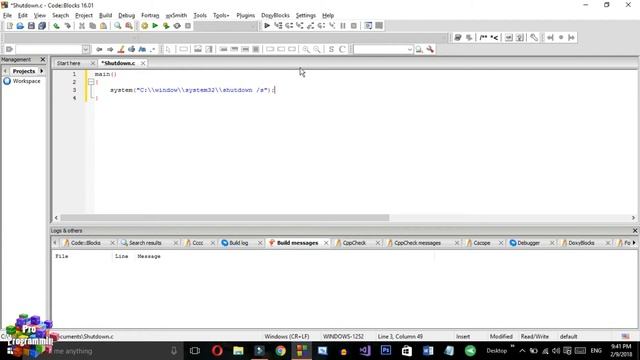Switch to the CppCheck messages tab
640x360 pixels.
pyautogui.click(x=417, y=243)
